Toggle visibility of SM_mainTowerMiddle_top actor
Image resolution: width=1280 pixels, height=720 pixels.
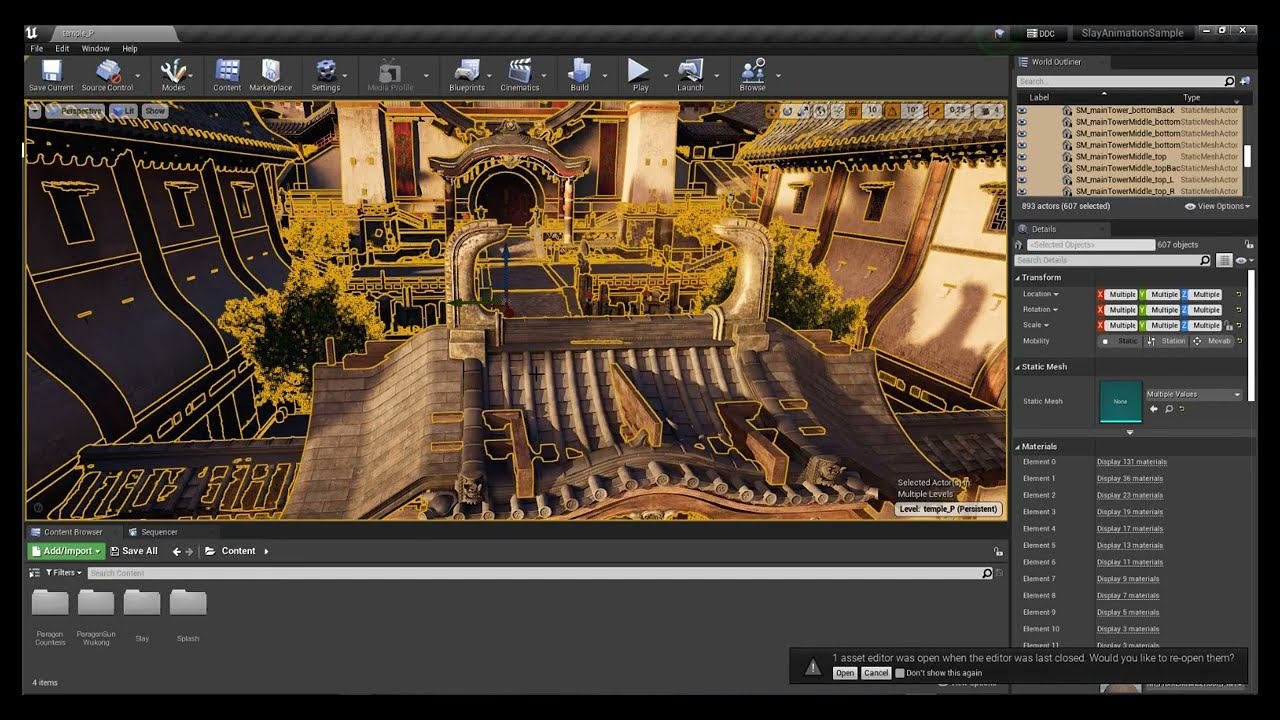pos(1022,157)
